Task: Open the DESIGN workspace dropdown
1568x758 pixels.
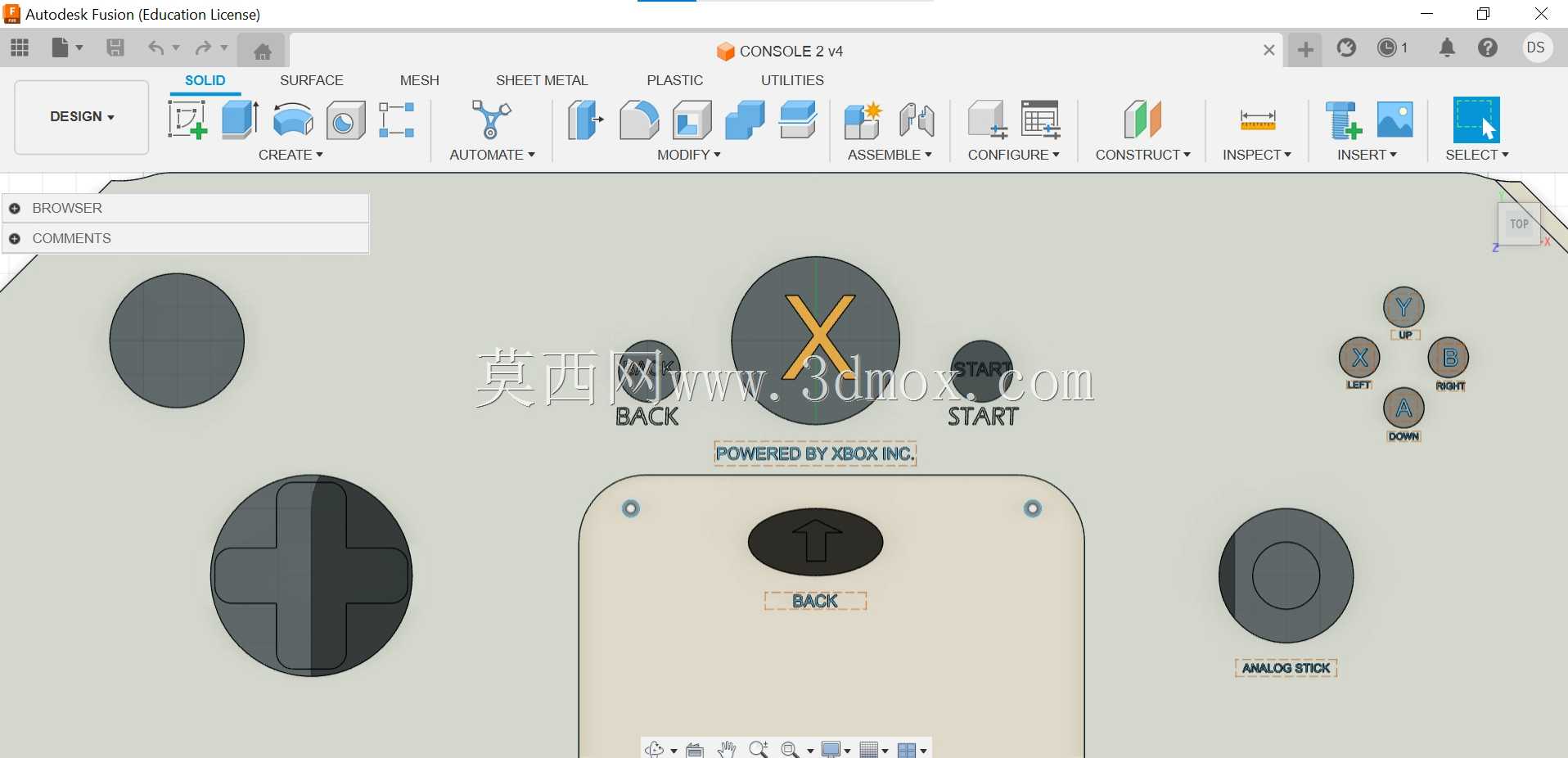Action: 82,116
